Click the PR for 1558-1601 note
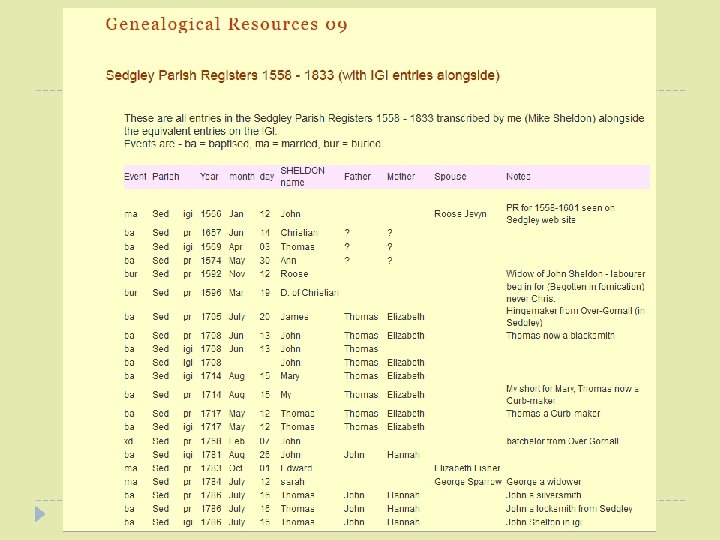The width and height of the screenshot is (720, 540). tap(560, 214)
